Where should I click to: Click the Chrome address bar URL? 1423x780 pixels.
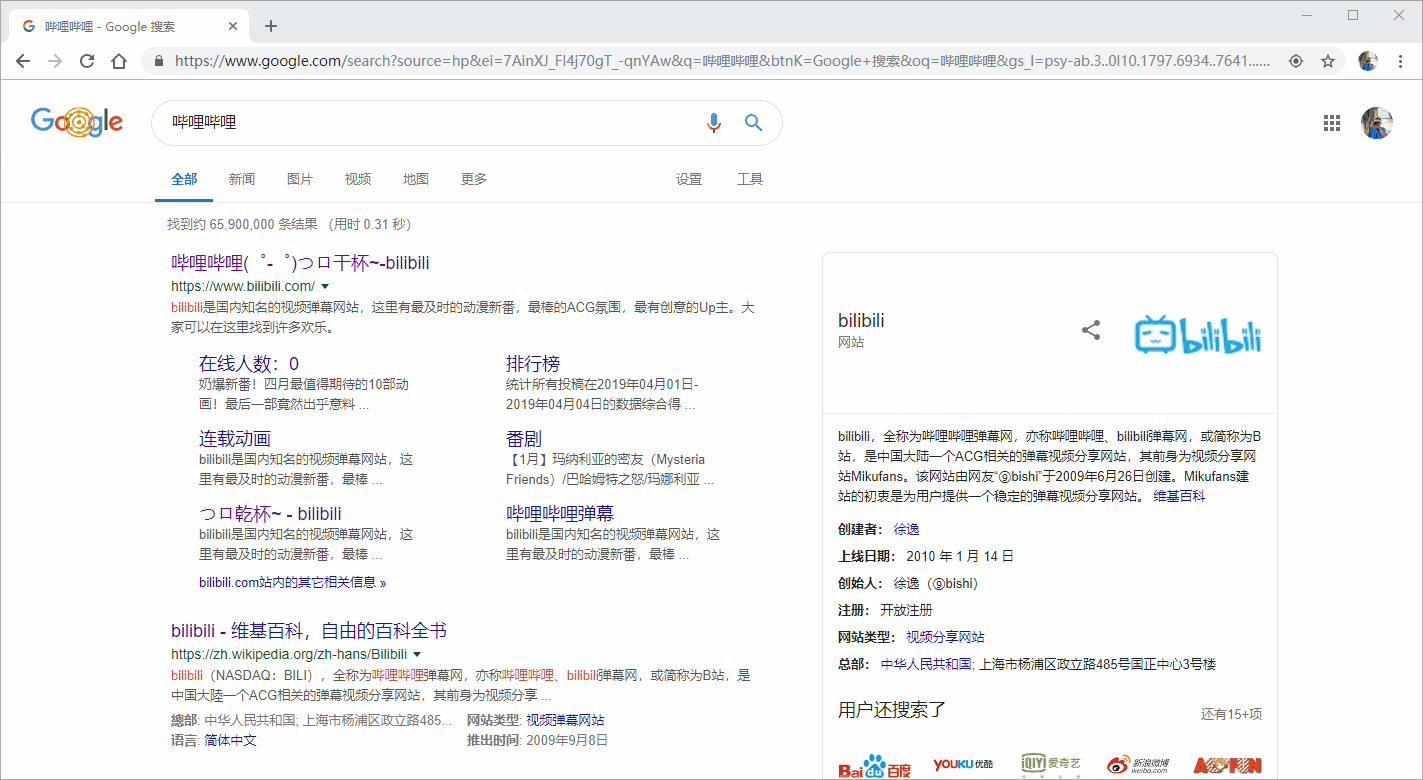[722, 61]
